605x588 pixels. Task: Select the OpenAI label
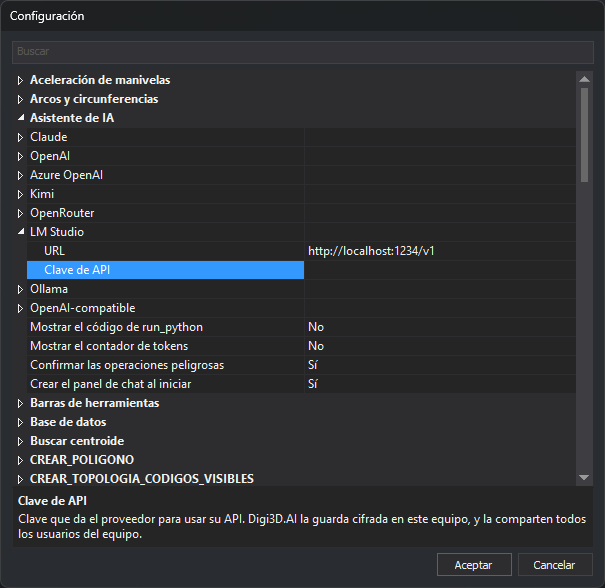[50, 156]
